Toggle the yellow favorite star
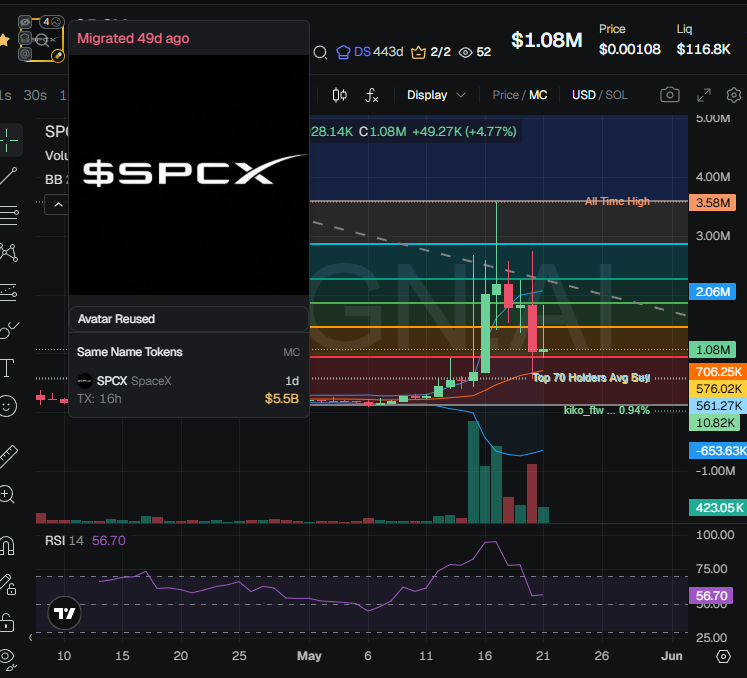The image size is (747, 678). (4, 40)
